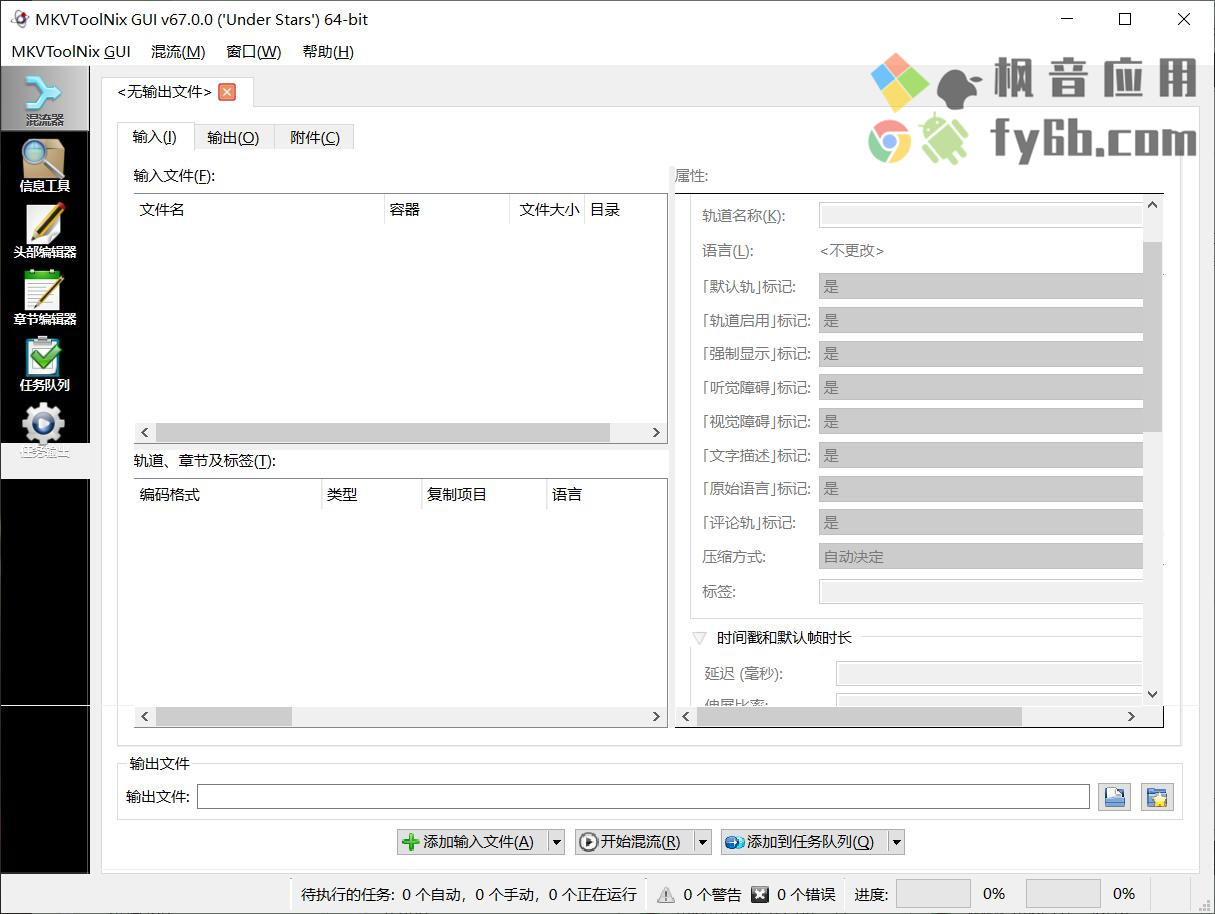This screenshot has width=1215, height=914.
Task: Open the 任务队列 job queue
Action: (x=44, y=364)
